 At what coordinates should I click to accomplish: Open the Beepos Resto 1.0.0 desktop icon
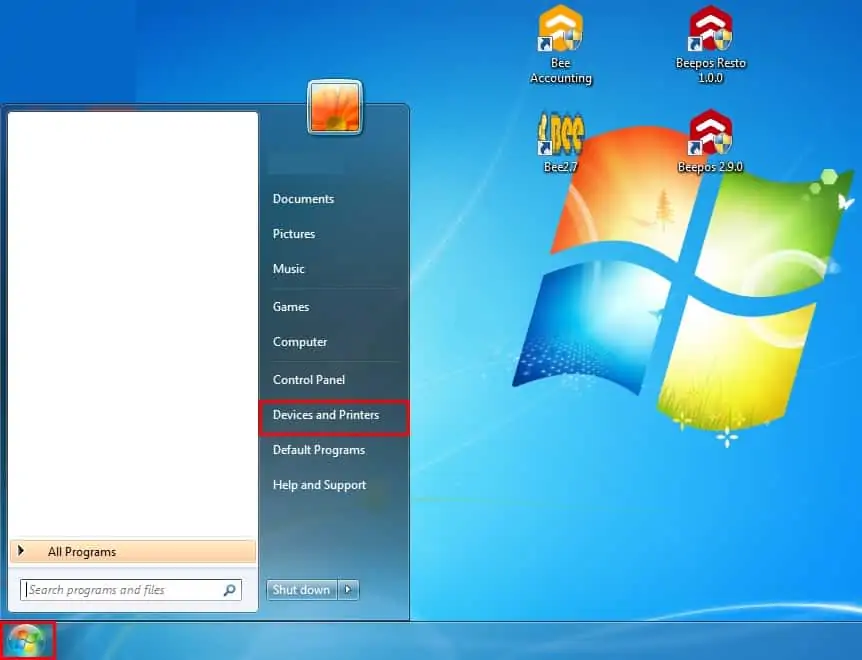tap(710, 45)
